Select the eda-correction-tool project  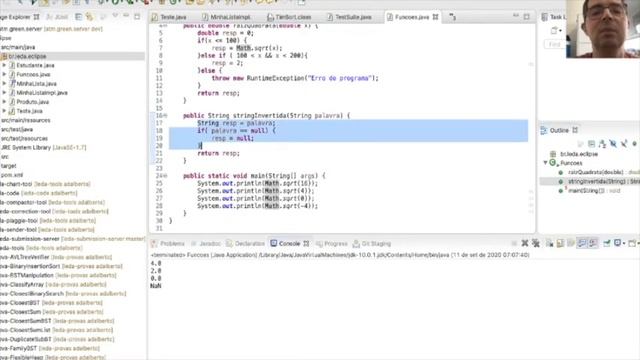54,211
